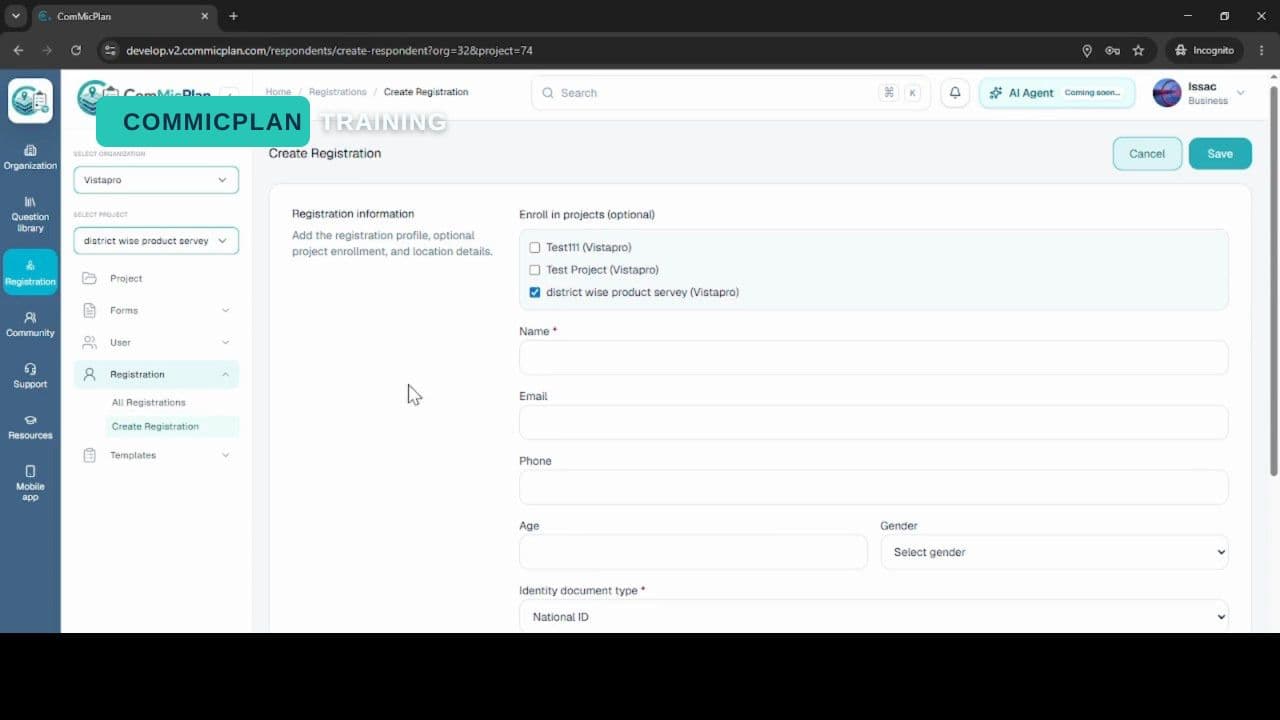Screen dimensions: 1280x720
Task: Click the Cancel button
Action: coord(1147,154)
